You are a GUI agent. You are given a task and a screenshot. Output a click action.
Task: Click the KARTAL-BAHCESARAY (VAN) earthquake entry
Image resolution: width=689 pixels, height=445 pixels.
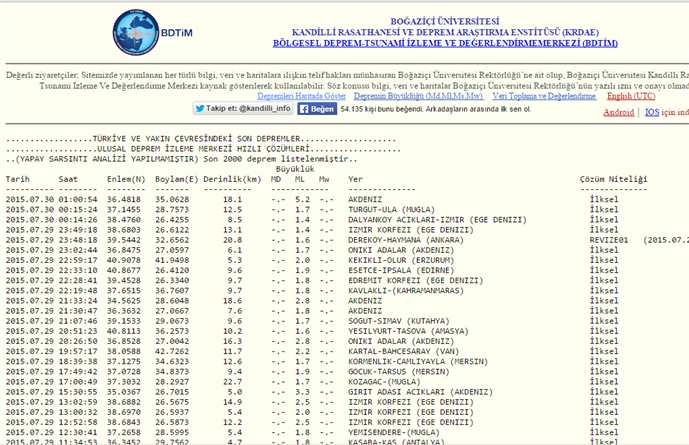(400, 352)
